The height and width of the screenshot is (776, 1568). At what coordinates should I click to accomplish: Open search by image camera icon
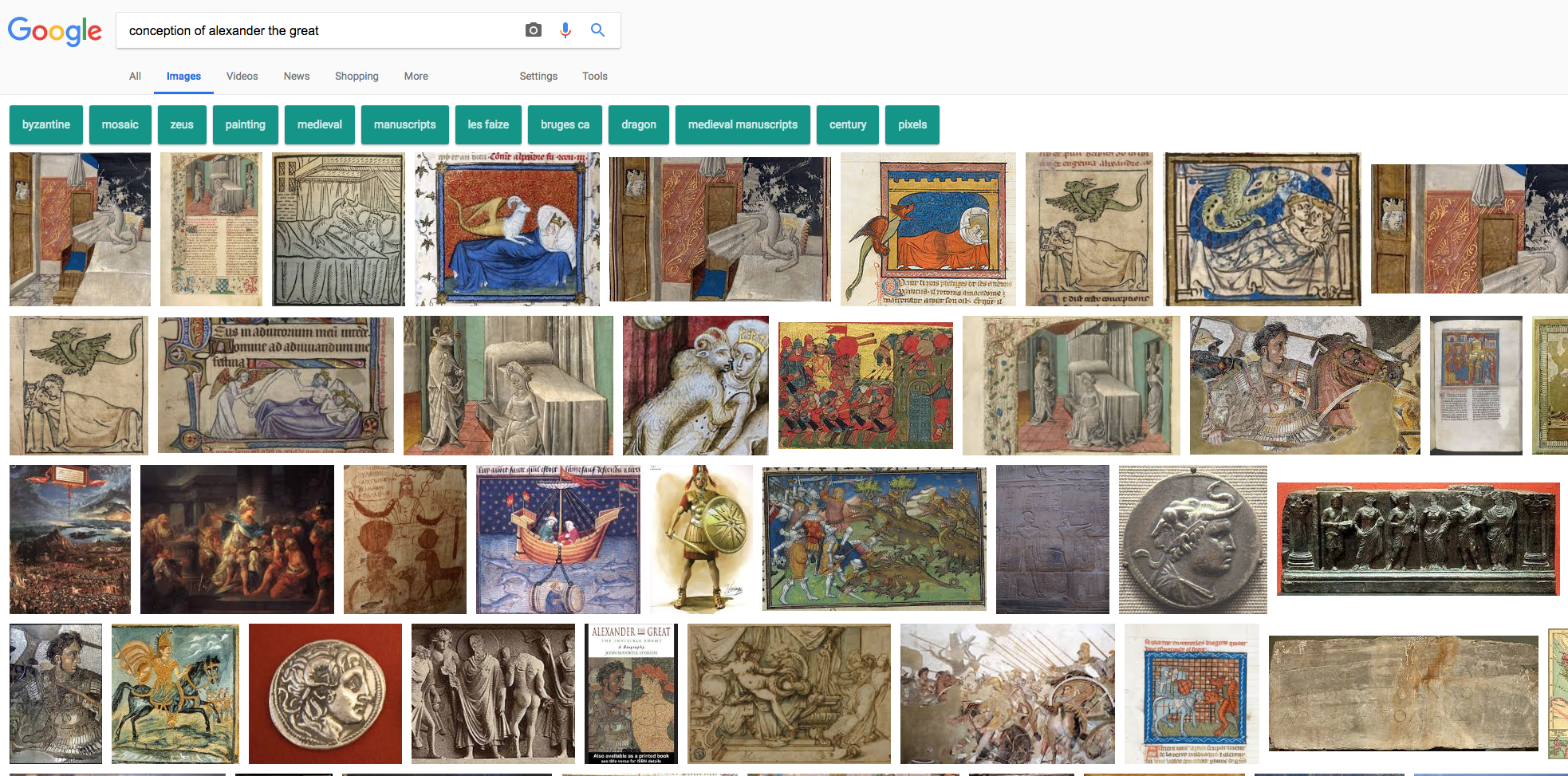click(534, 30)
